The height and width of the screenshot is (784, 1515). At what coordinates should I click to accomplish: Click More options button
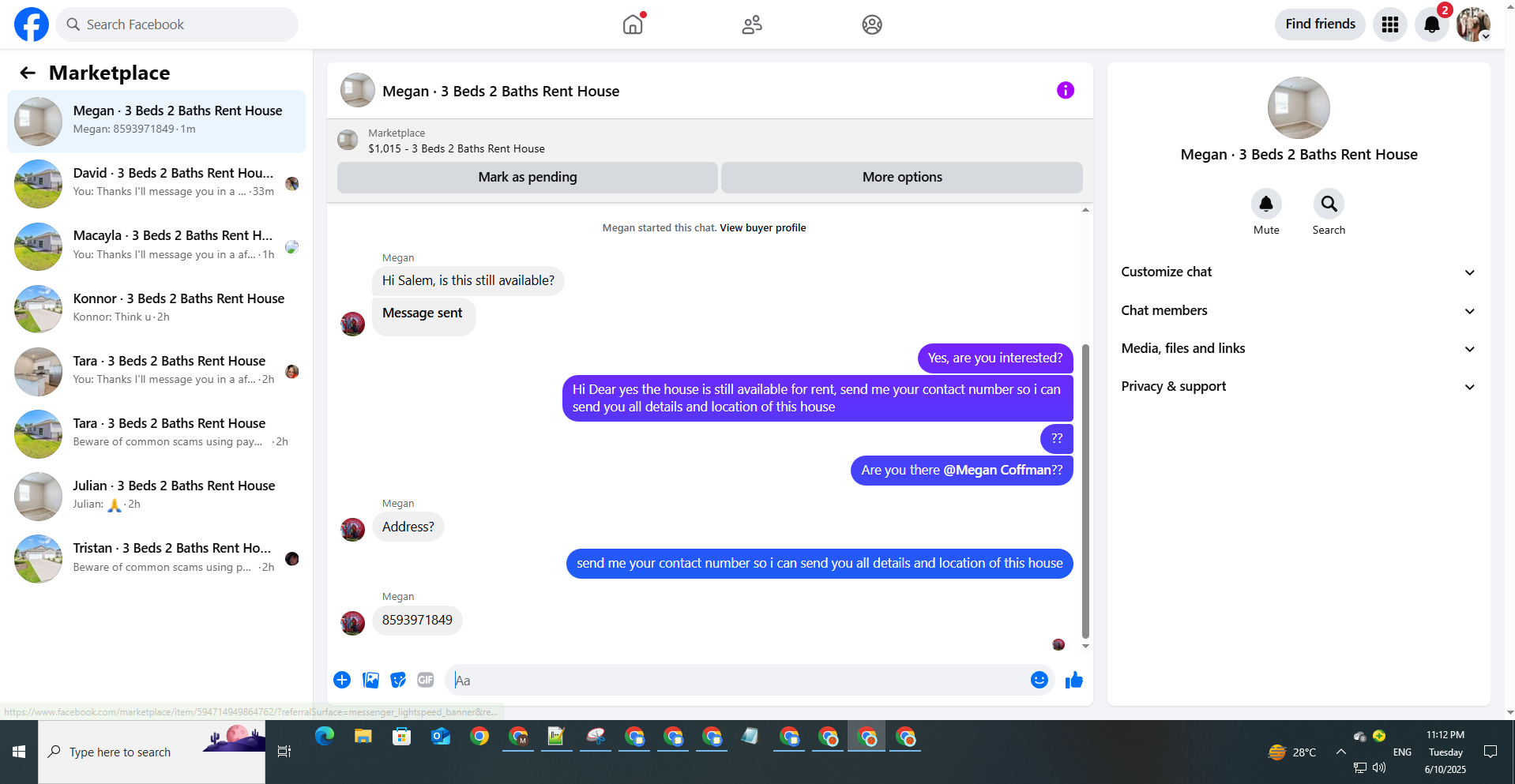click(x=902, y=178)
